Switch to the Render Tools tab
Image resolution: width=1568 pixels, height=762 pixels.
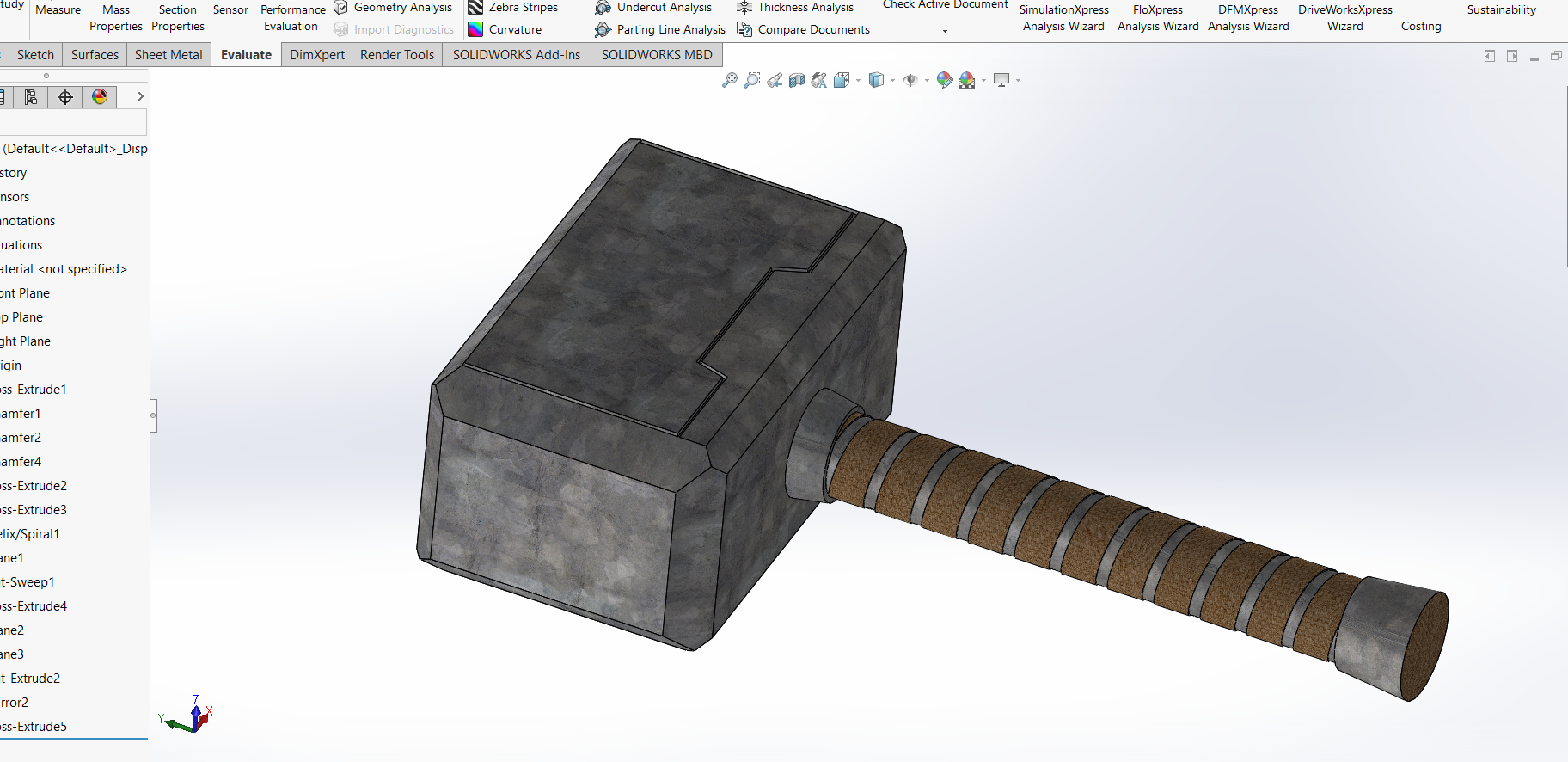click(x=397, y=54)
